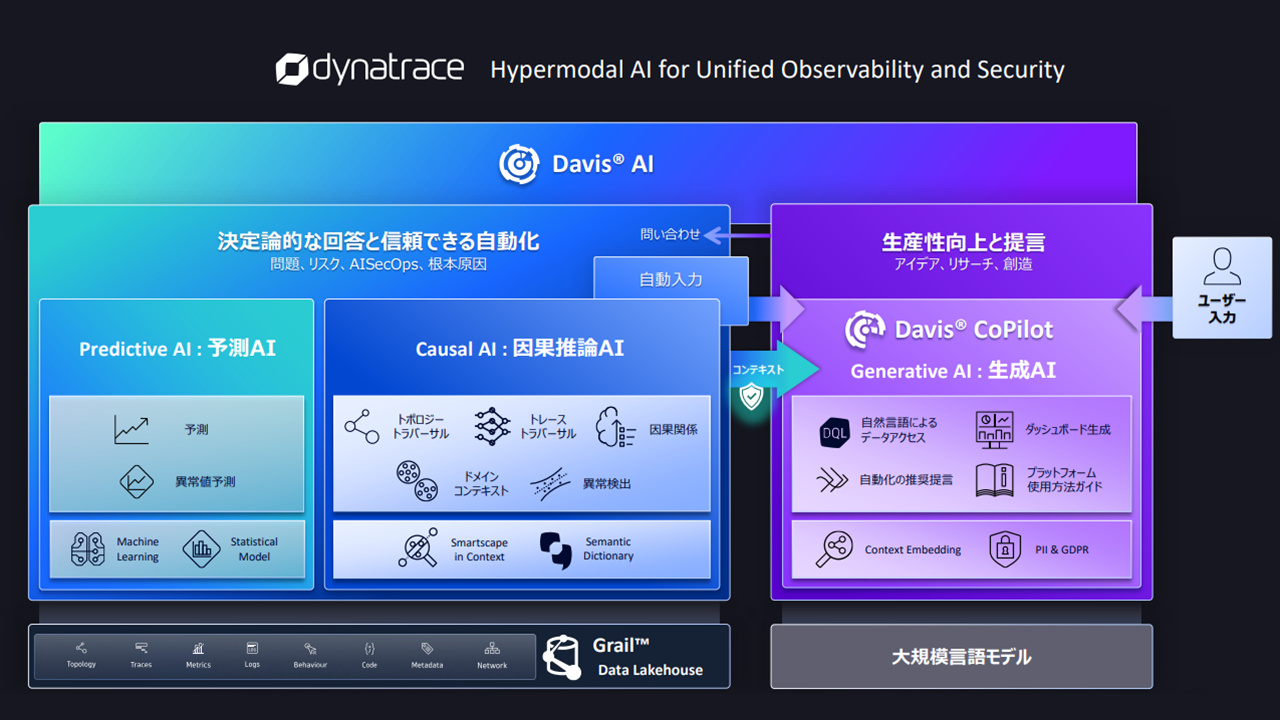
Task: Click the 大規模言語モデル box
Action: (961, 657)
